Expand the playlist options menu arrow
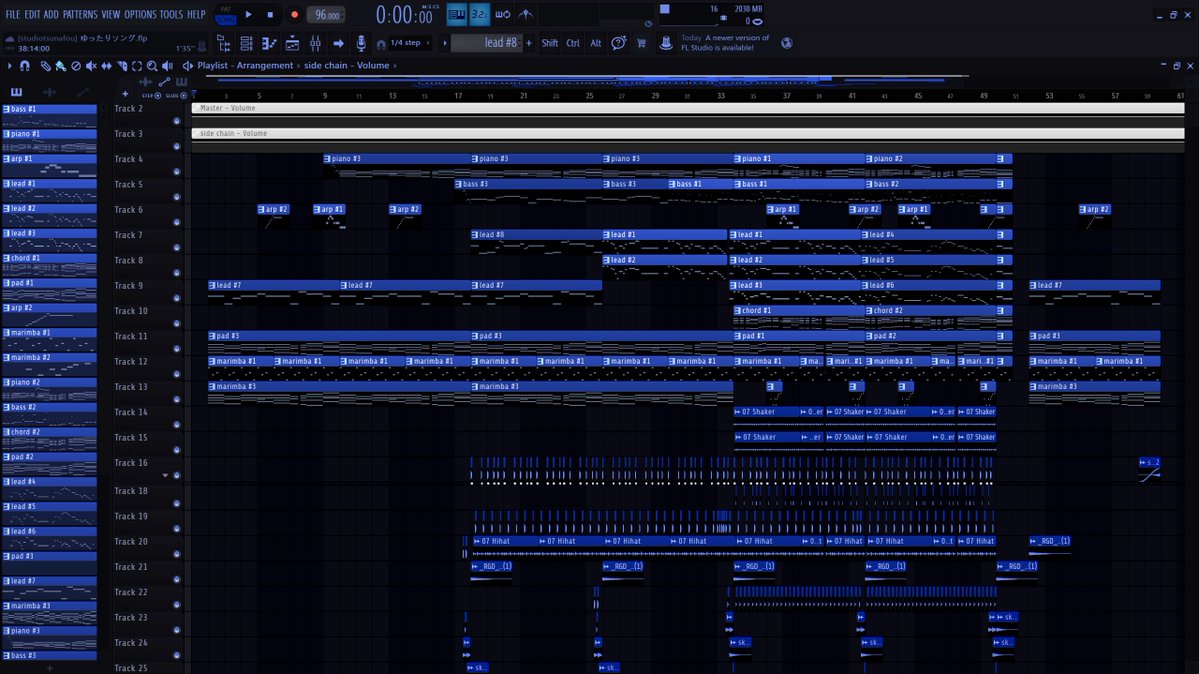1199x674 pixels. tap(9, 66)
